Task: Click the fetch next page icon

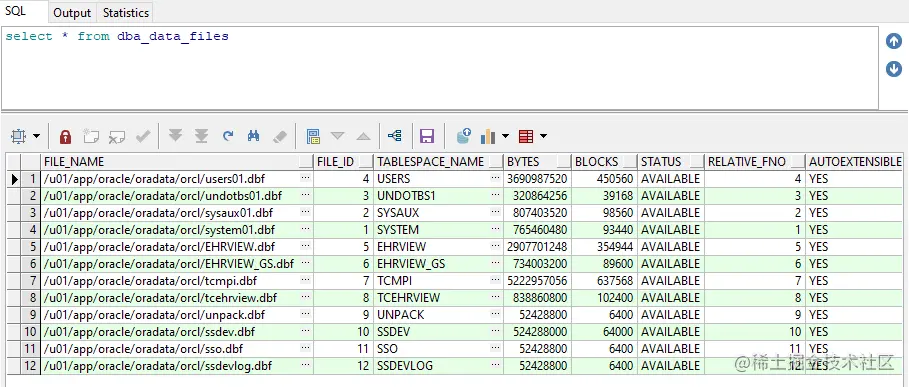Action: [175, 136]
